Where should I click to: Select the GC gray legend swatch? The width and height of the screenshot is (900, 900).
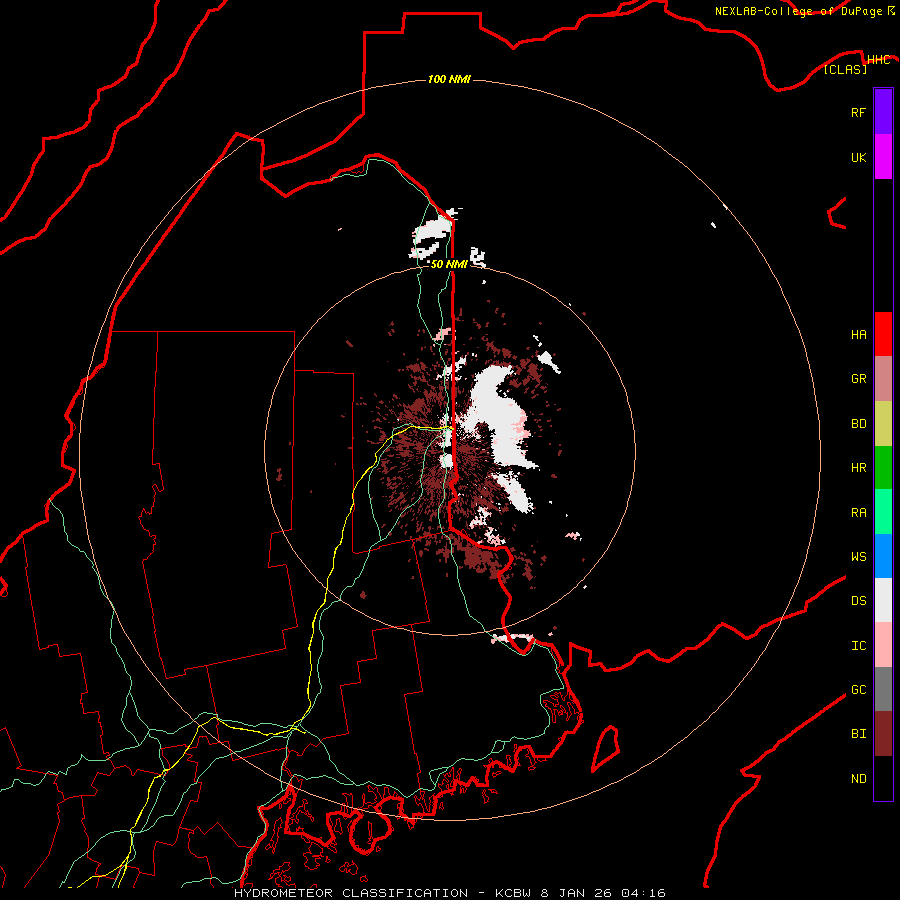[883, 689]
